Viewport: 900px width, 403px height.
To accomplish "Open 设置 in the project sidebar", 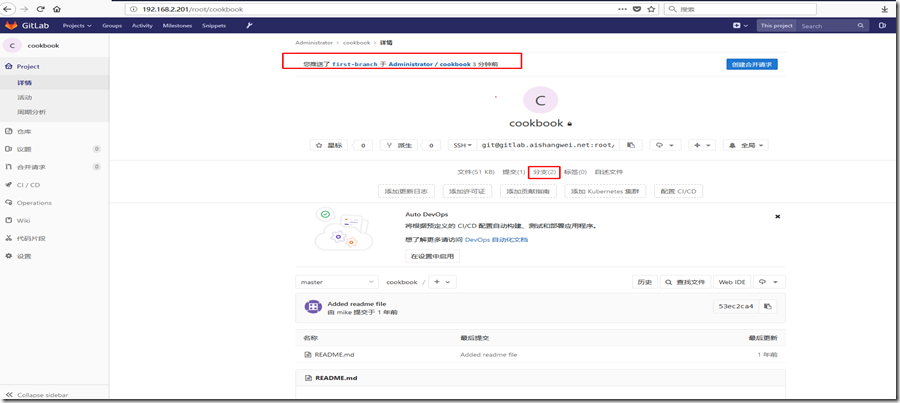I will click(24, 256).
